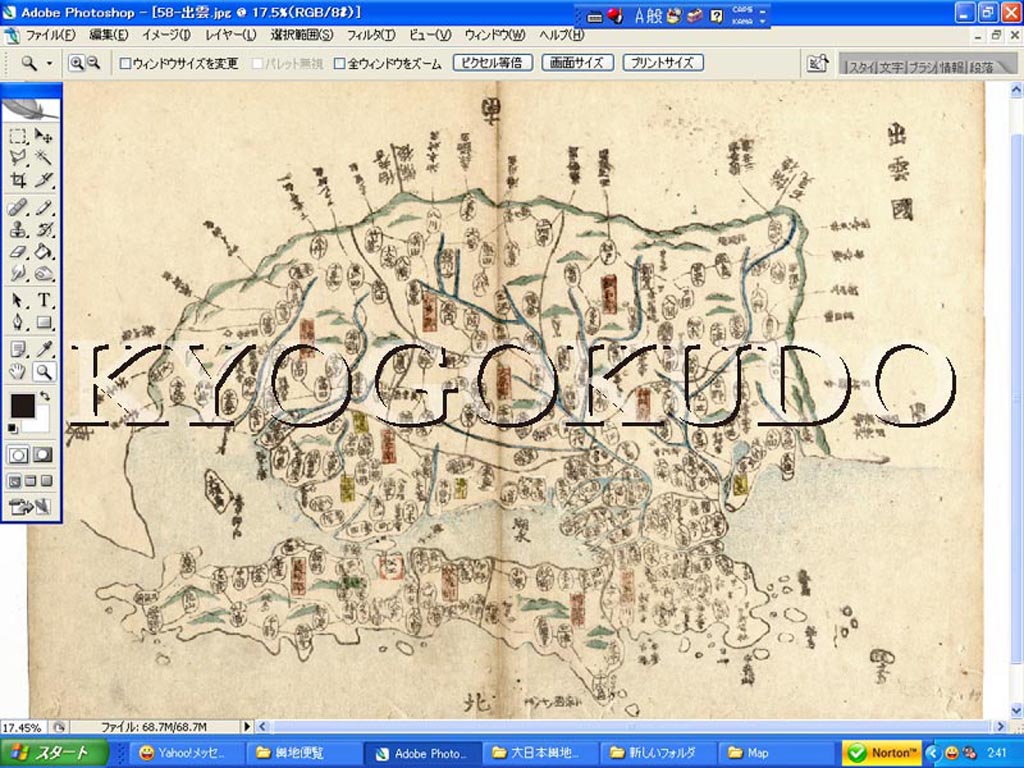Open the 情報 palette tab
Screen dimensions: 1024x768
coord(952,67)
